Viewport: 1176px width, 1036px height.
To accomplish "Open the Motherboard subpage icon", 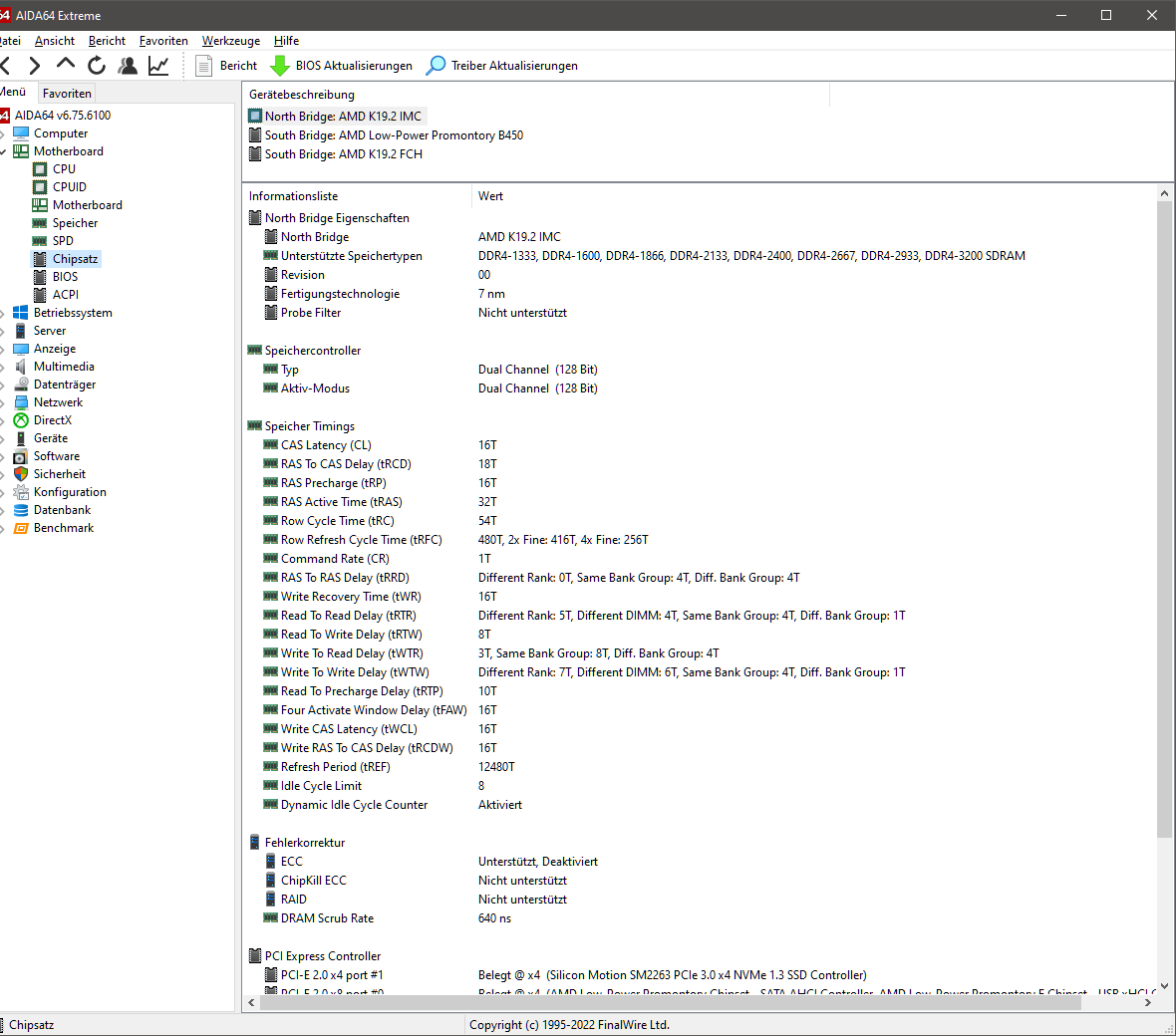I will (x=40, y=205).
